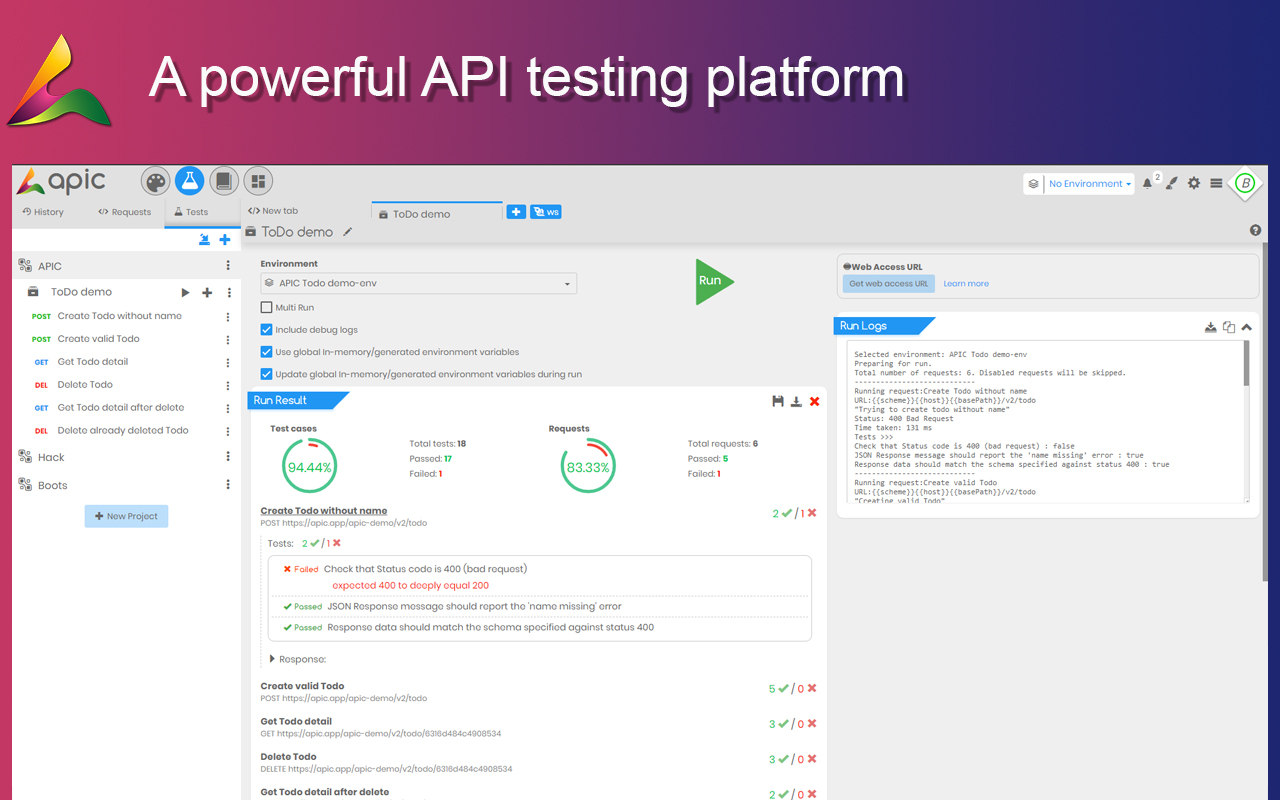This screenshot has width=1280, height=800.
Task: Open the Dashboard grid module icon
Action: (x=258, y=181)
